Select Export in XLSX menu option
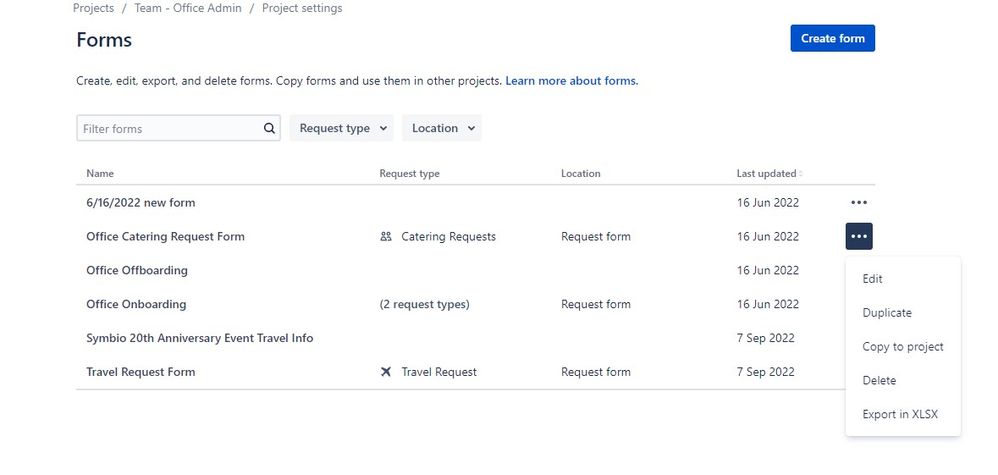This screenshot has width=998, height=475. 900,415
